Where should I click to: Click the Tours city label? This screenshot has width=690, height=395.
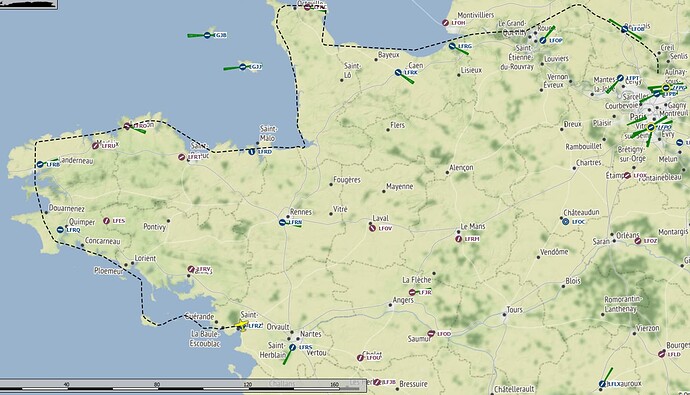[514, 310]
